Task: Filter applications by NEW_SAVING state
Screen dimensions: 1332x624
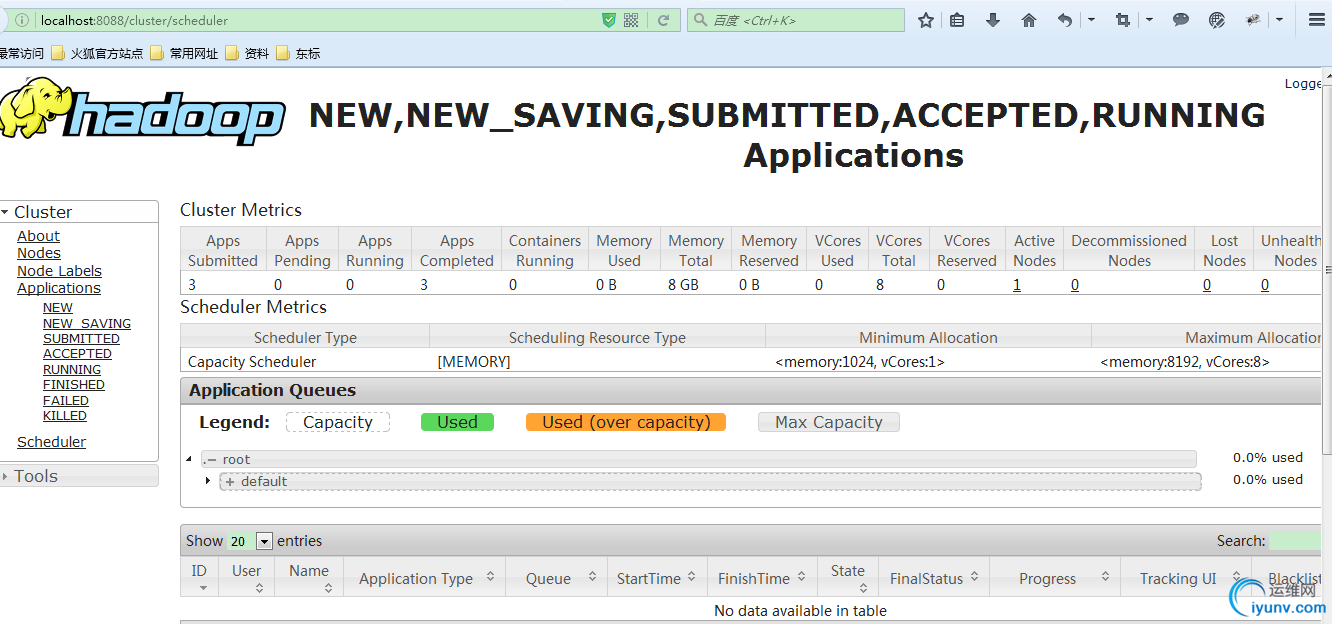Action: tap(87, 323)
